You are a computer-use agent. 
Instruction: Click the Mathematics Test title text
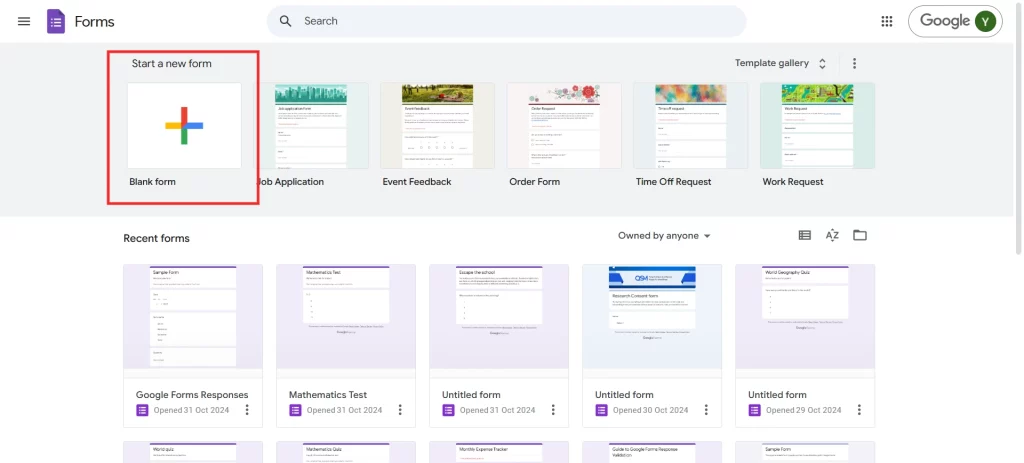[x=328, y=394]
